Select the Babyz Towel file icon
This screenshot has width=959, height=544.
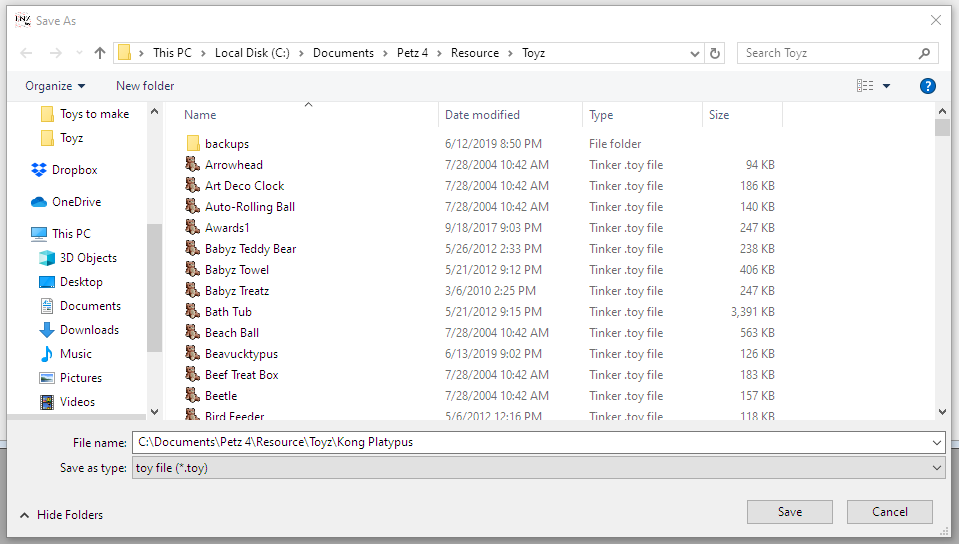pos(193,270)
